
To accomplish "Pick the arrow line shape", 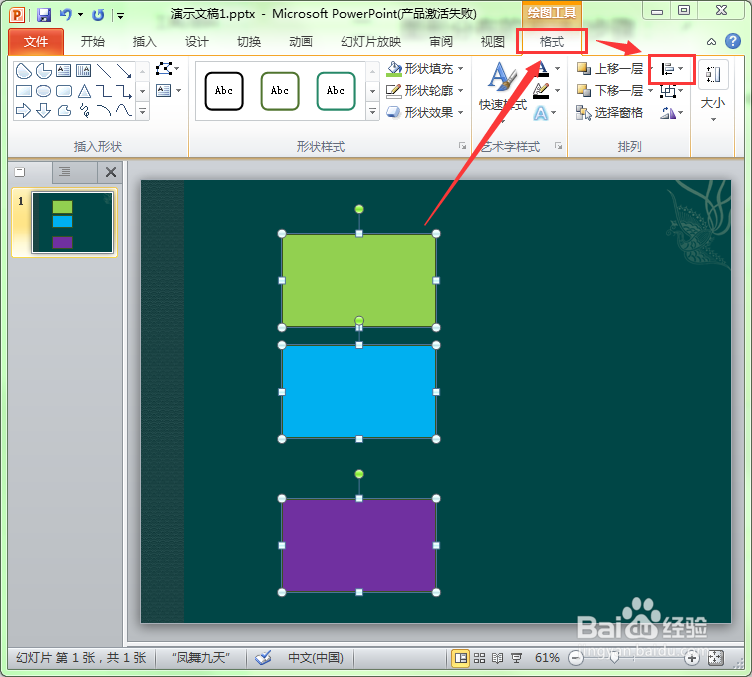I will (124, 71).
